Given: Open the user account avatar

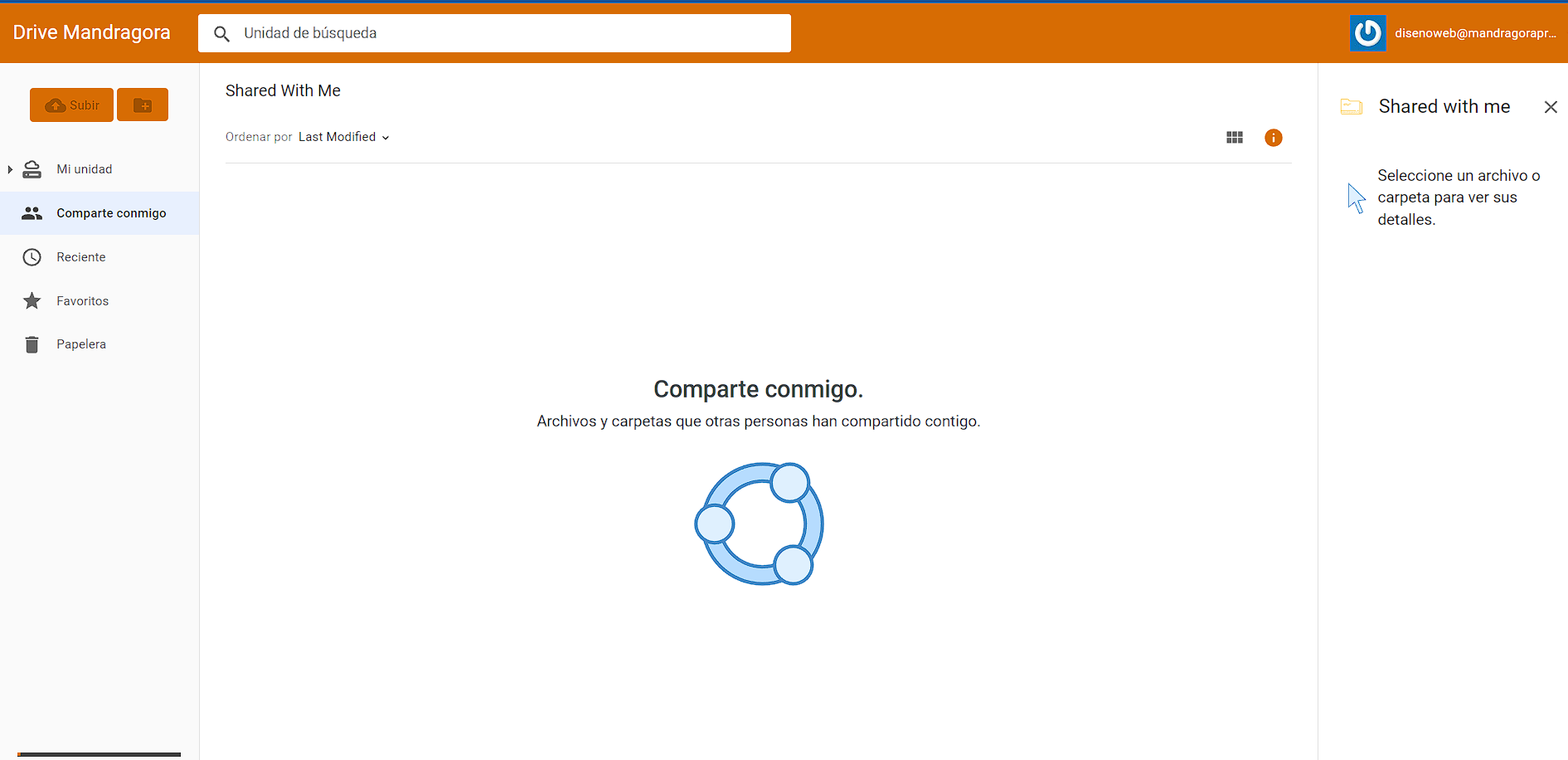Looking at the screenshot, I should tap(1367, 32).
